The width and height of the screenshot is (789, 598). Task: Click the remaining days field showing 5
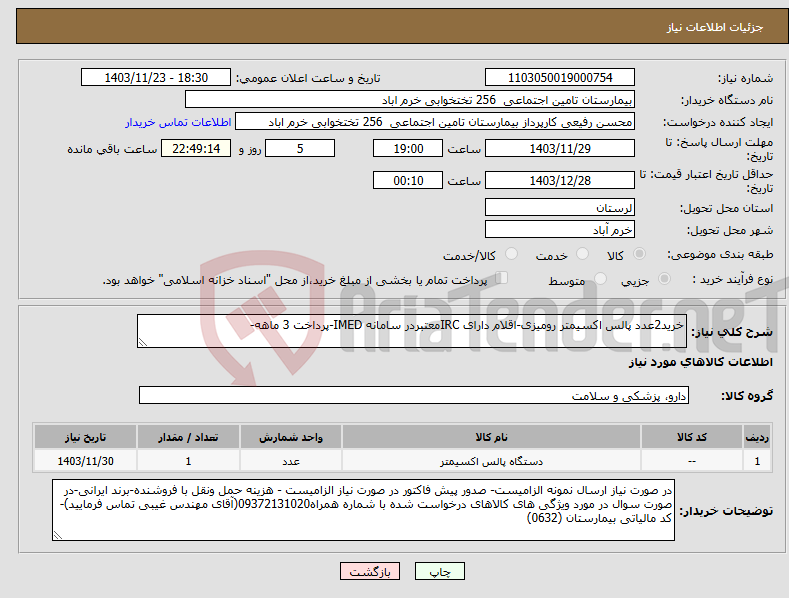tap(300, 148)
